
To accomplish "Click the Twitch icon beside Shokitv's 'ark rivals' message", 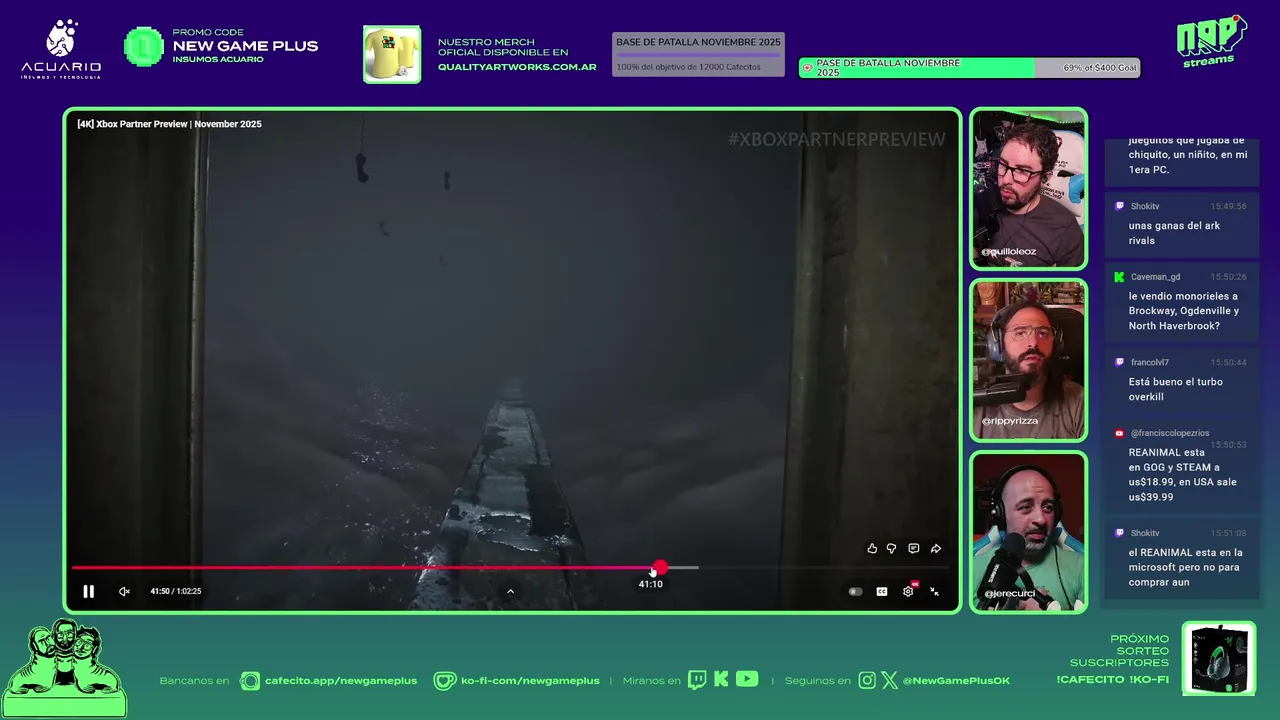I will (x=1119, y=206).
